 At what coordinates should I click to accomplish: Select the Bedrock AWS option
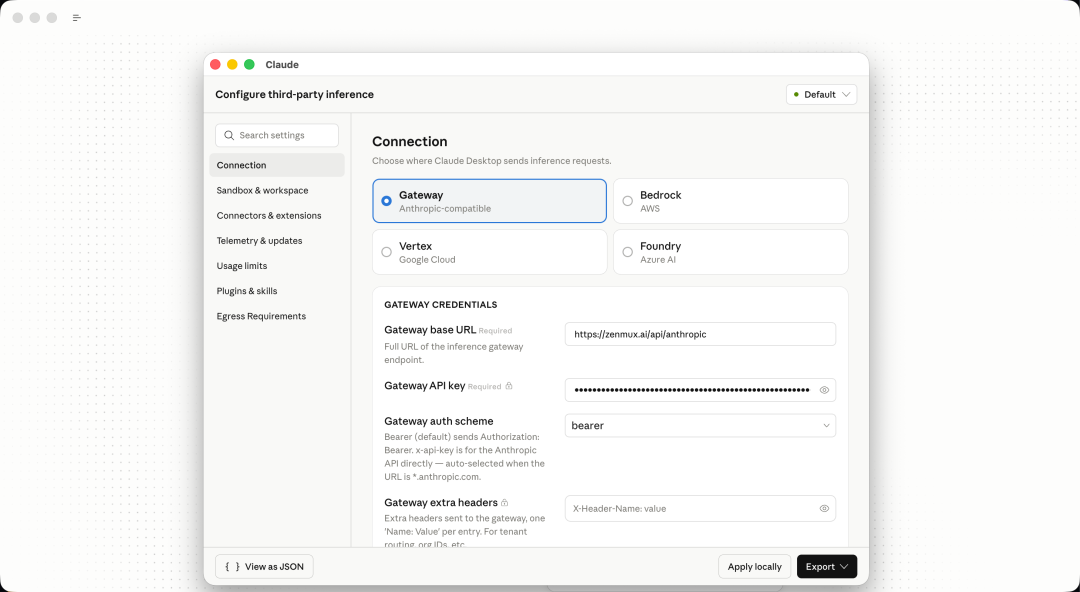731,201
